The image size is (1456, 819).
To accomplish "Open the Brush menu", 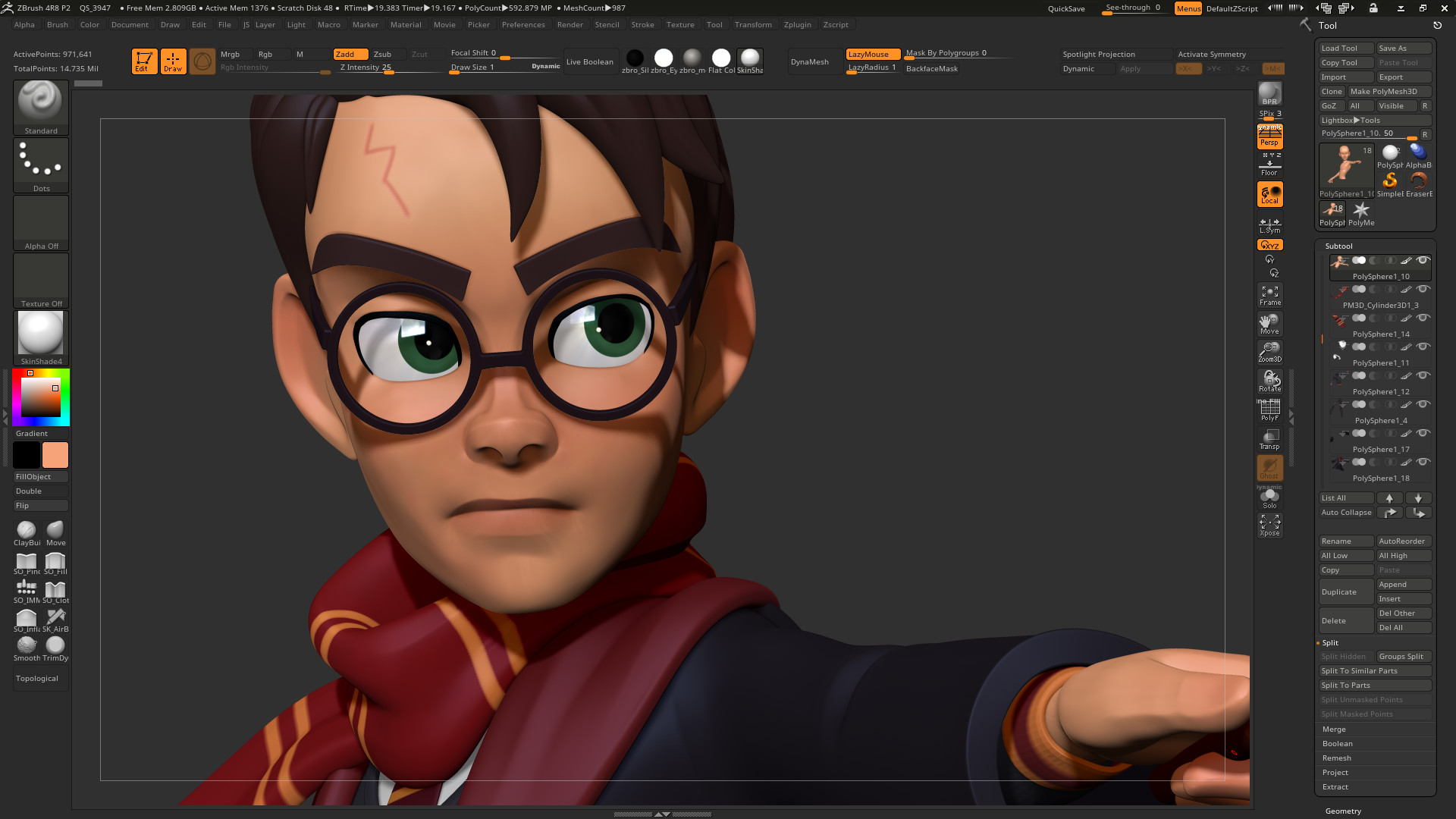I will coord(57,24).
